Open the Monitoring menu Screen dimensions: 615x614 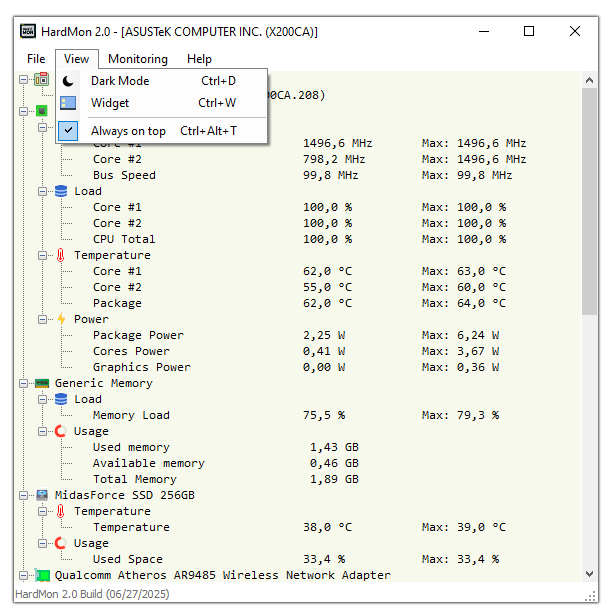(138, 59)
